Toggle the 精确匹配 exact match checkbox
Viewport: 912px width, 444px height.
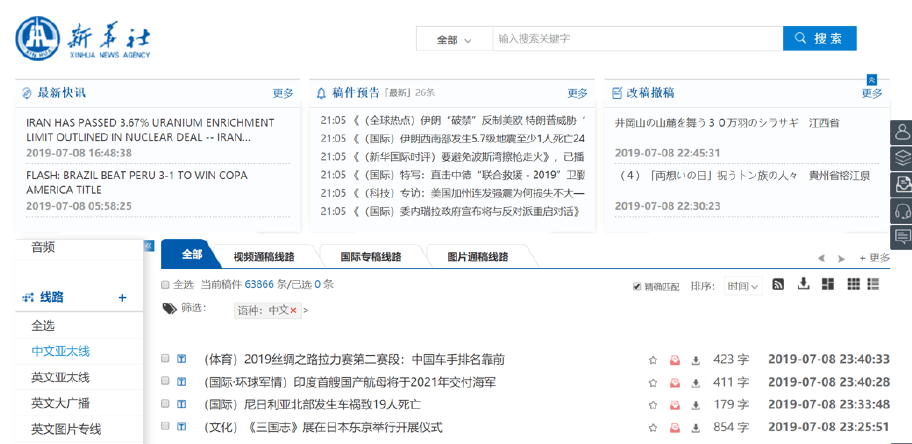pos(637,287)
